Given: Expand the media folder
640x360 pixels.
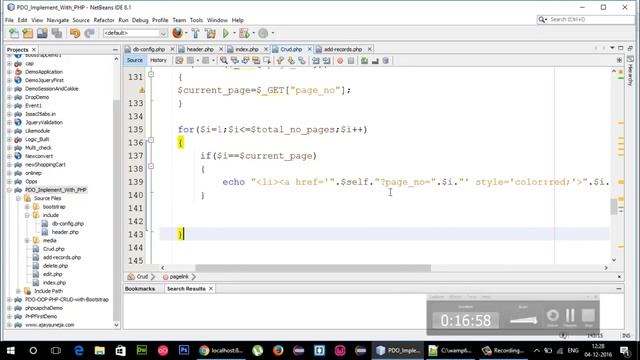Looking at the screenshot, I should [27, 240].
